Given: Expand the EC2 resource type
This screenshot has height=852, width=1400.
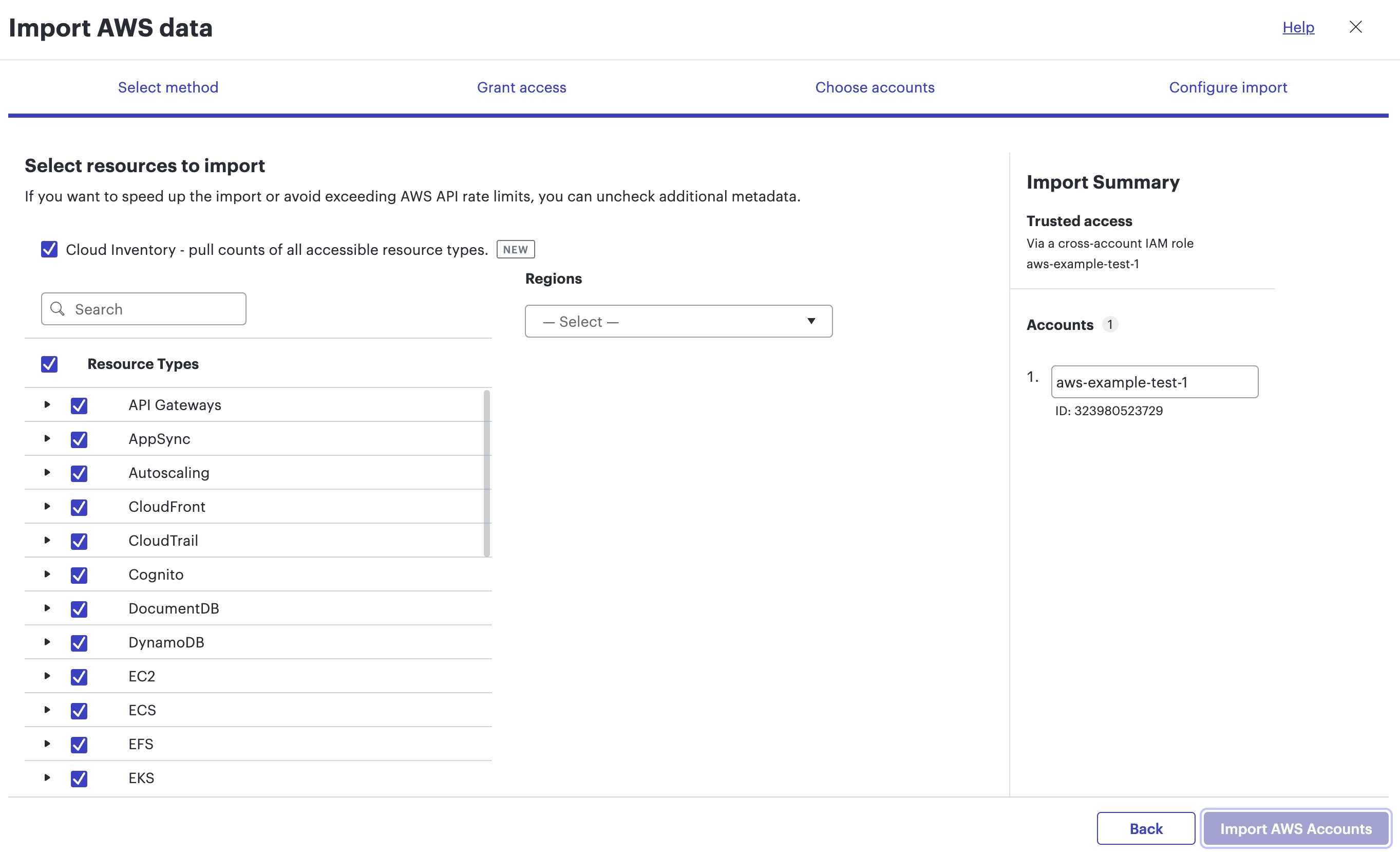Looking at the screenshot, I should (47, 676).
